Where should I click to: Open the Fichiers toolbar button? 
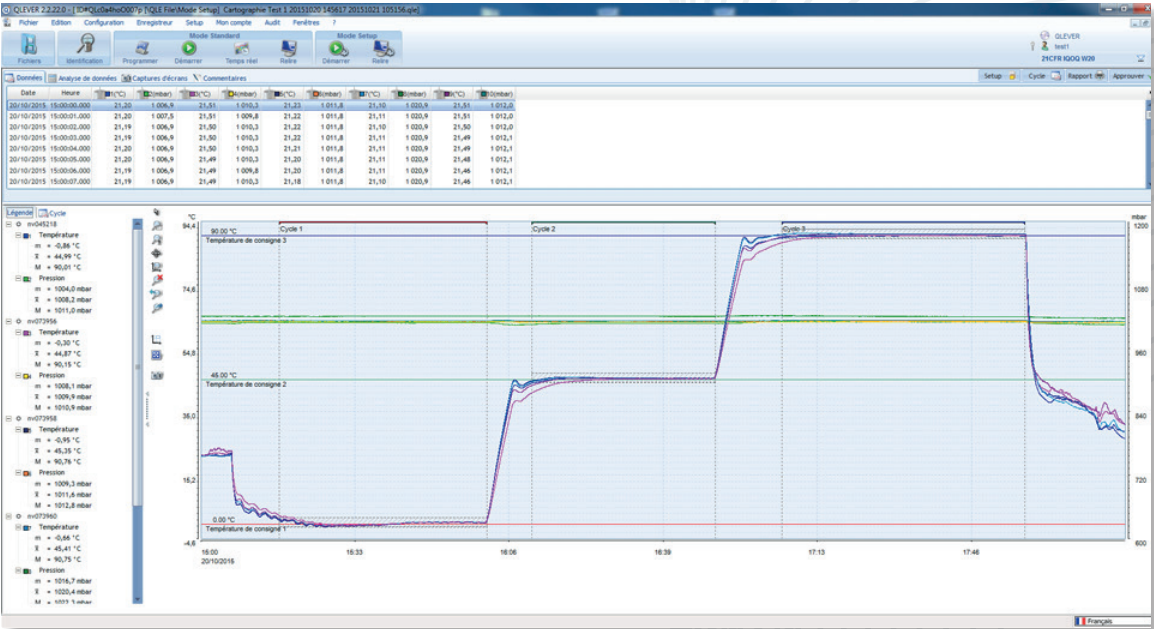[28, 48]
